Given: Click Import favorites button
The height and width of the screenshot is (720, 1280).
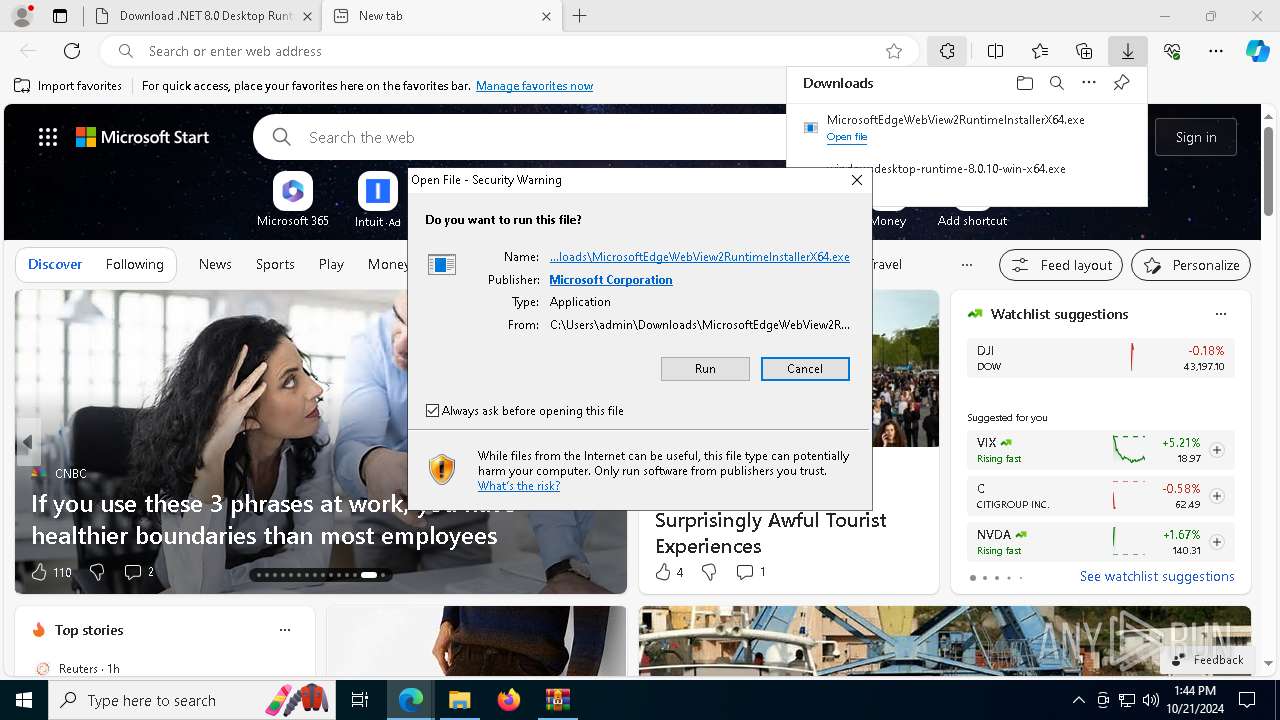Looking at the screenshot, I should (68, 86).
